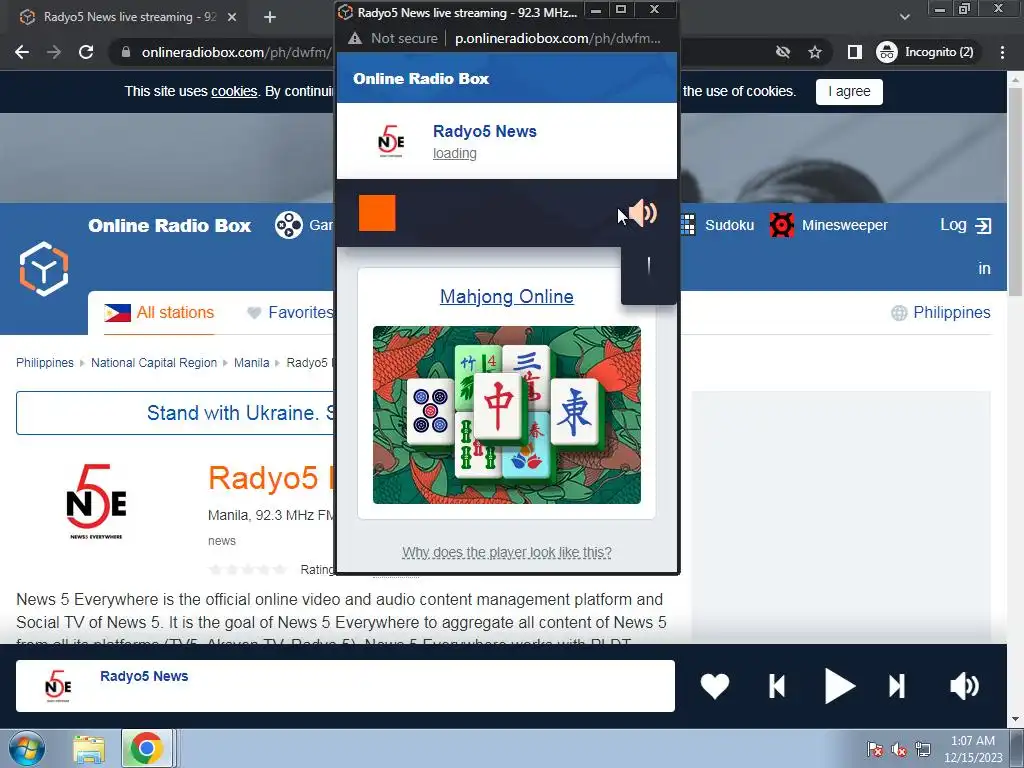Toggle the browser side panel icon
The height and width of the screenshot is (768, 1024).
click(854, 52)
